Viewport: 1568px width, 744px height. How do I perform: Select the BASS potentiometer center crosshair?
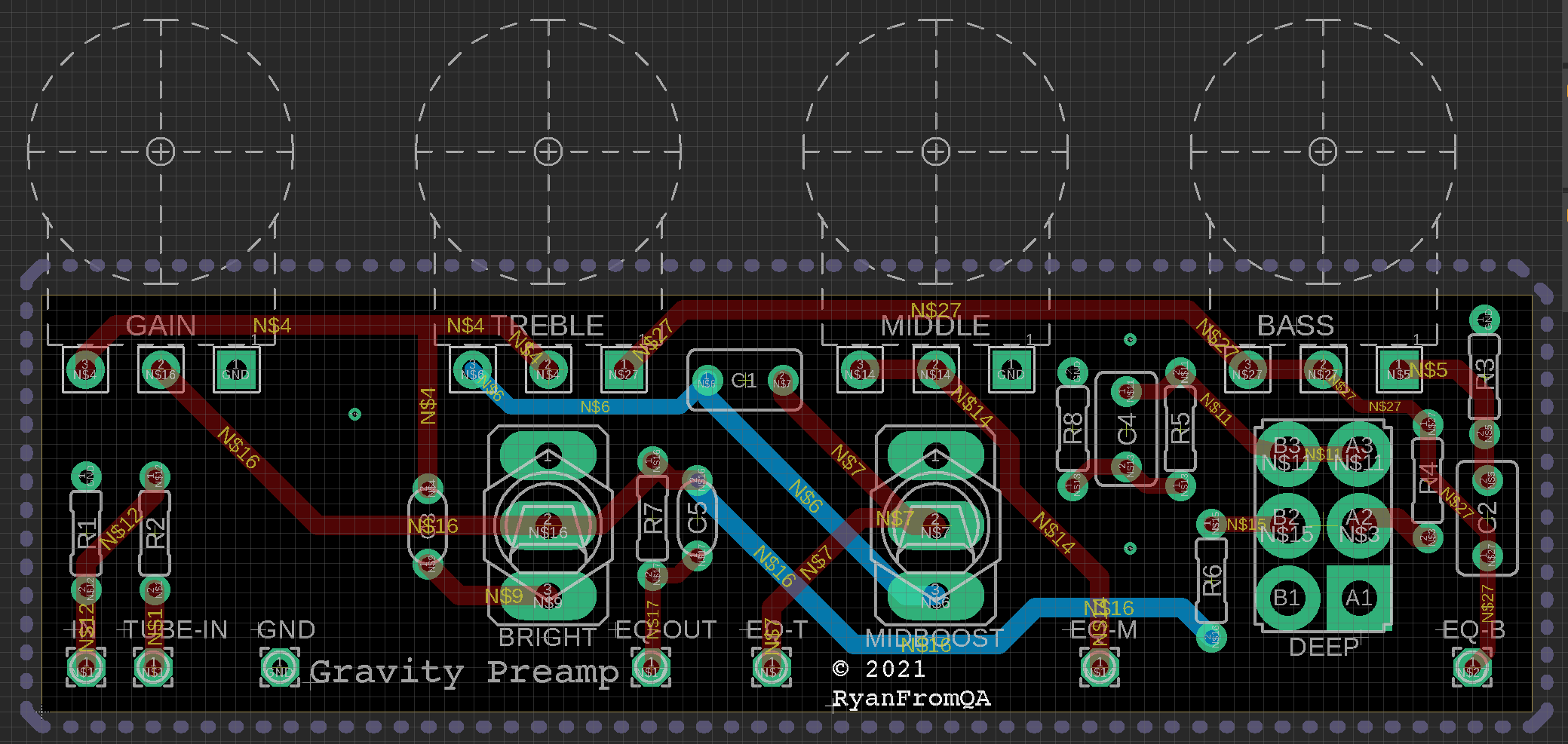pyautogui.click(x=1322, y=152)
